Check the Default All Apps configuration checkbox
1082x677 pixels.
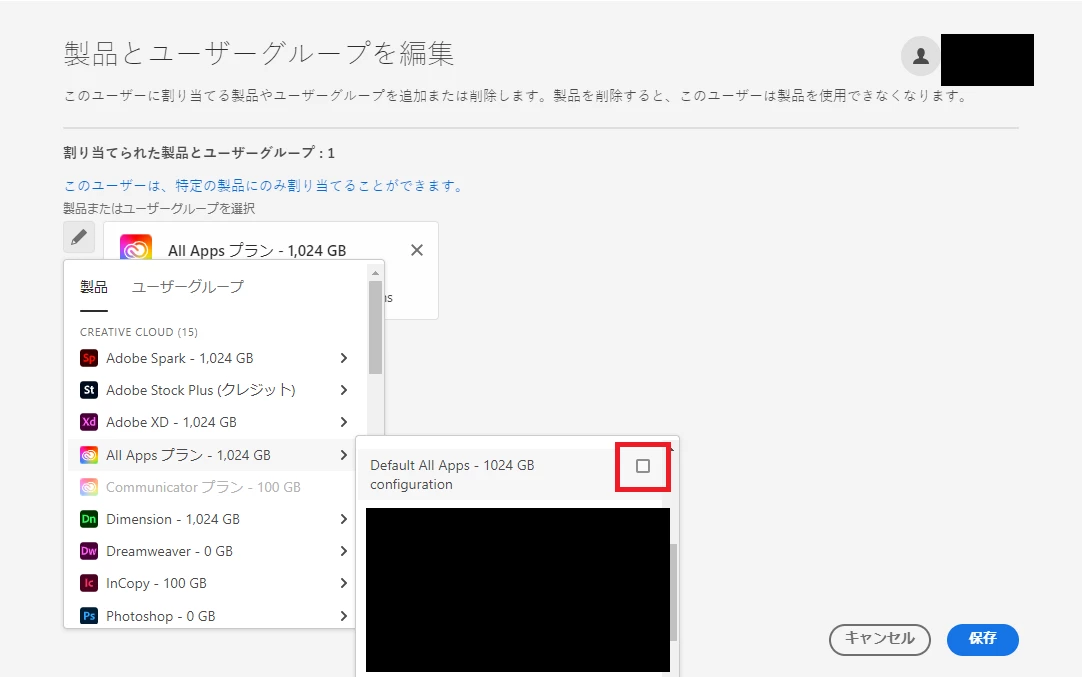pos(642,467)
